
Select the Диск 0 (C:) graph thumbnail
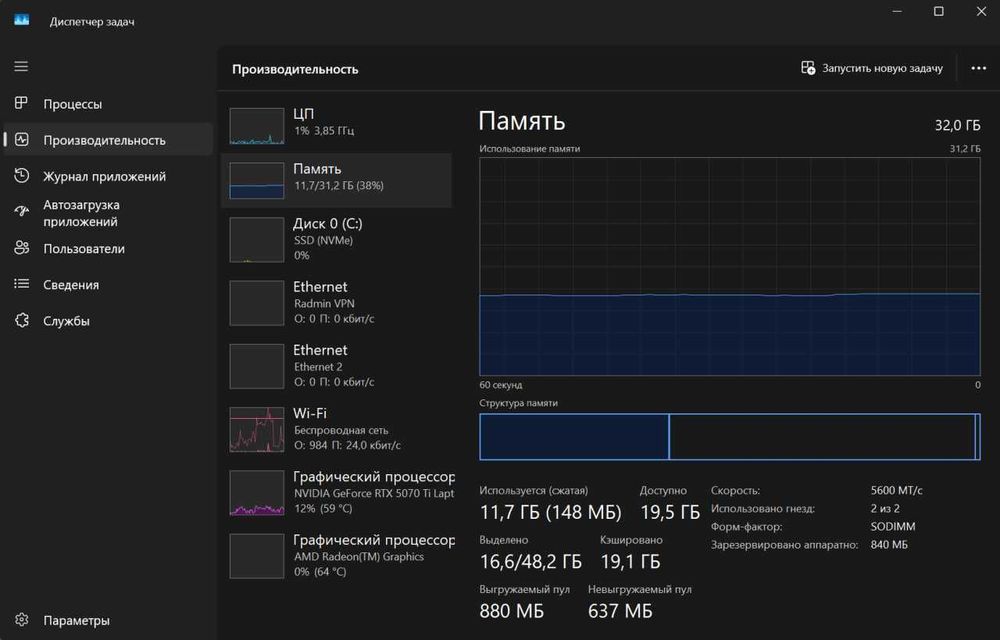256,240
